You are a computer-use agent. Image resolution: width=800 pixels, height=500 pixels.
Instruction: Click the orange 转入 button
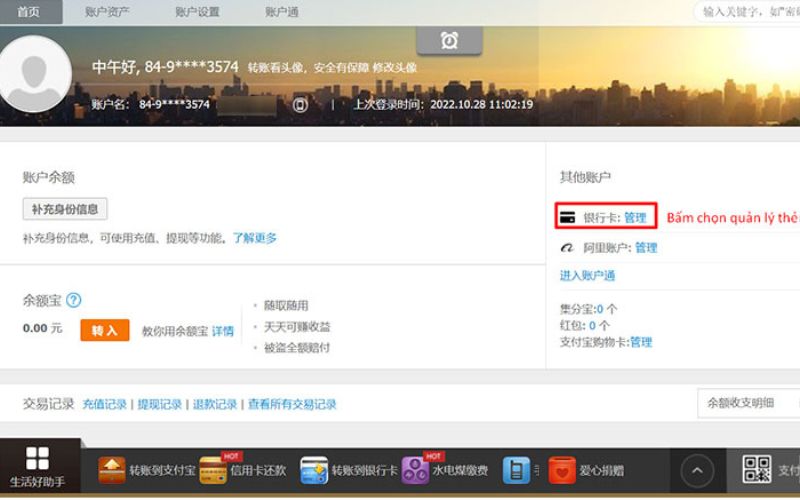coord(105,330)
